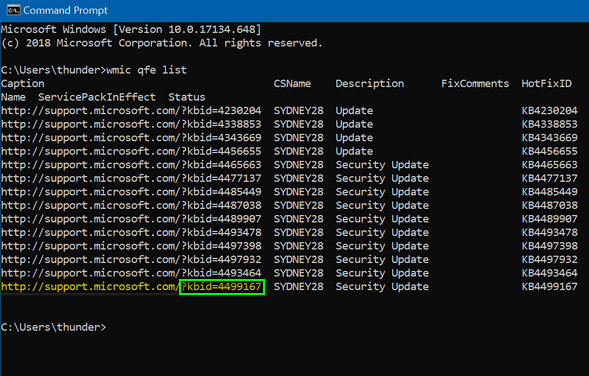This screenshot has height=376, width=589.
Task: Click the URL with kbid=4485449
Action: coord(131,192)
